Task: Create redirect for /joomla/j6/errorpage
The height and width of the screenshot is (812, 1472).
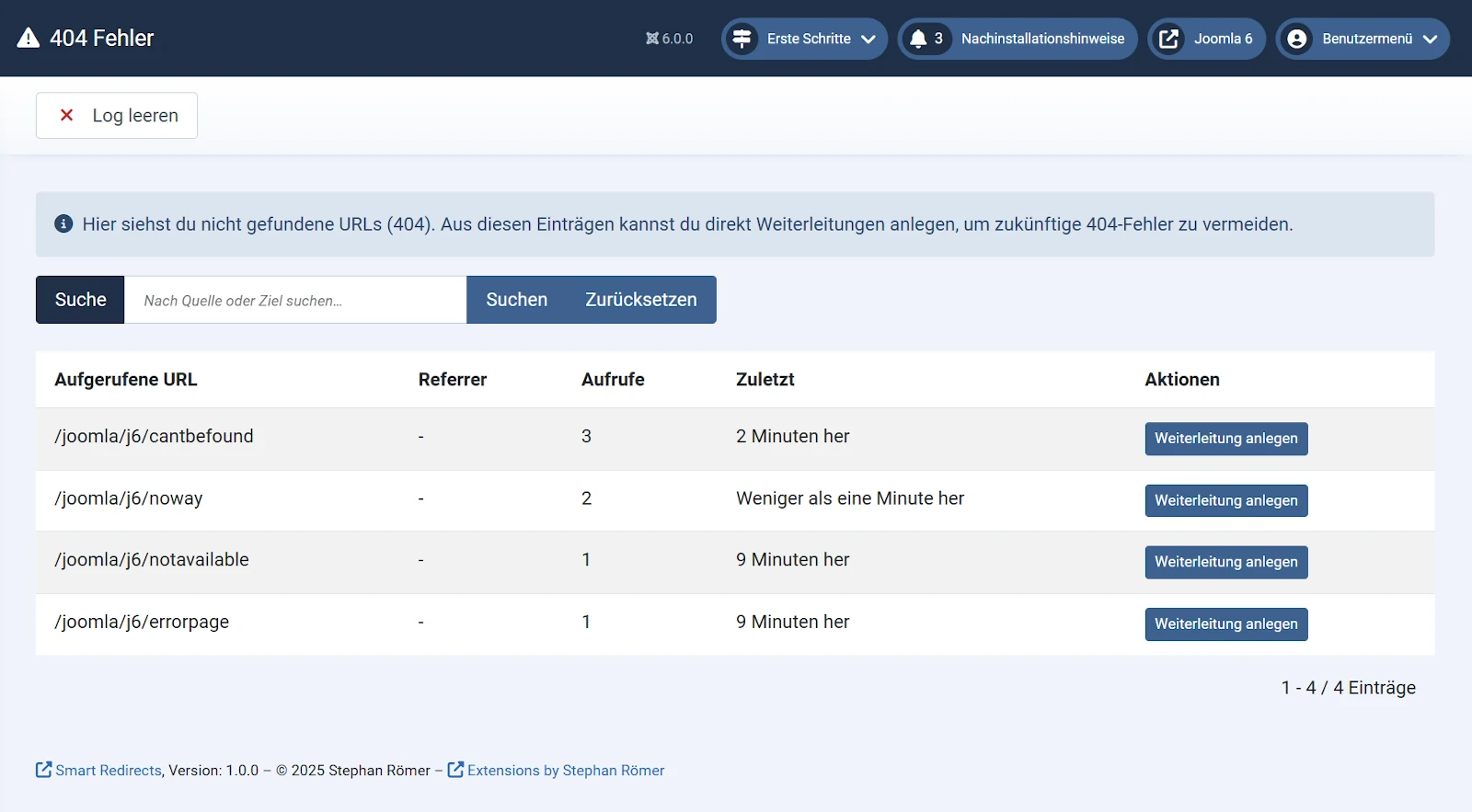Action: pyautogui.click(x=1225, y=623)
